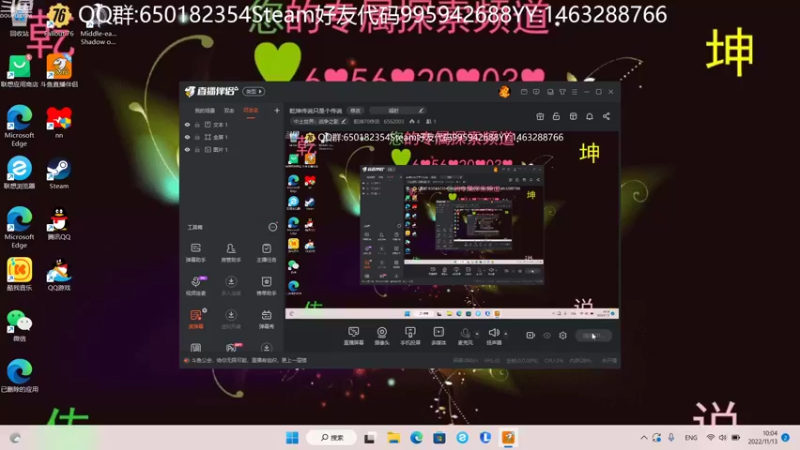Open the mail icon in the title bar
This screenshot has height=450, width=800.
524,92
